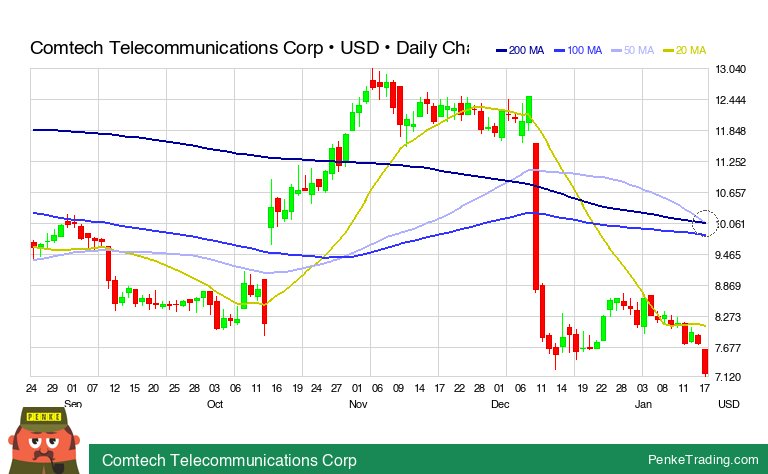
Task: Click the 50 MA legend label
Action: pyautogui.click(x=639, y=50)
